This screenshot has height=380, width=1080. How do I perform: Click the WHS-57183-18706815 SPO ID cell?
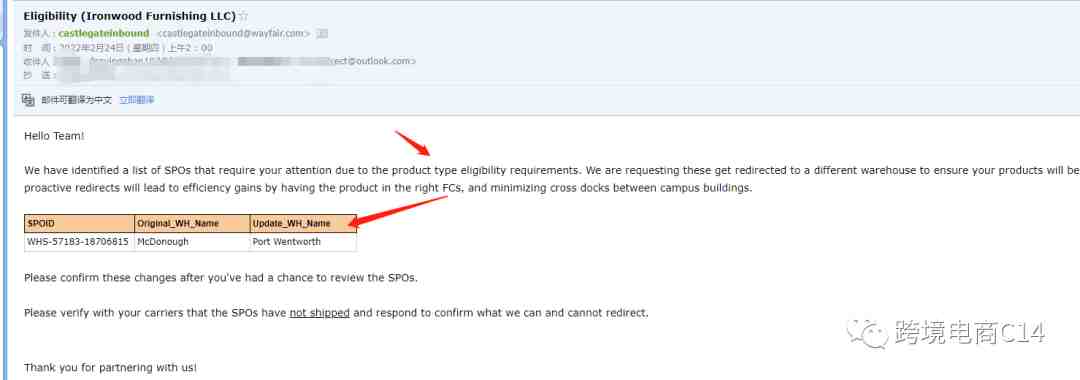79,242
